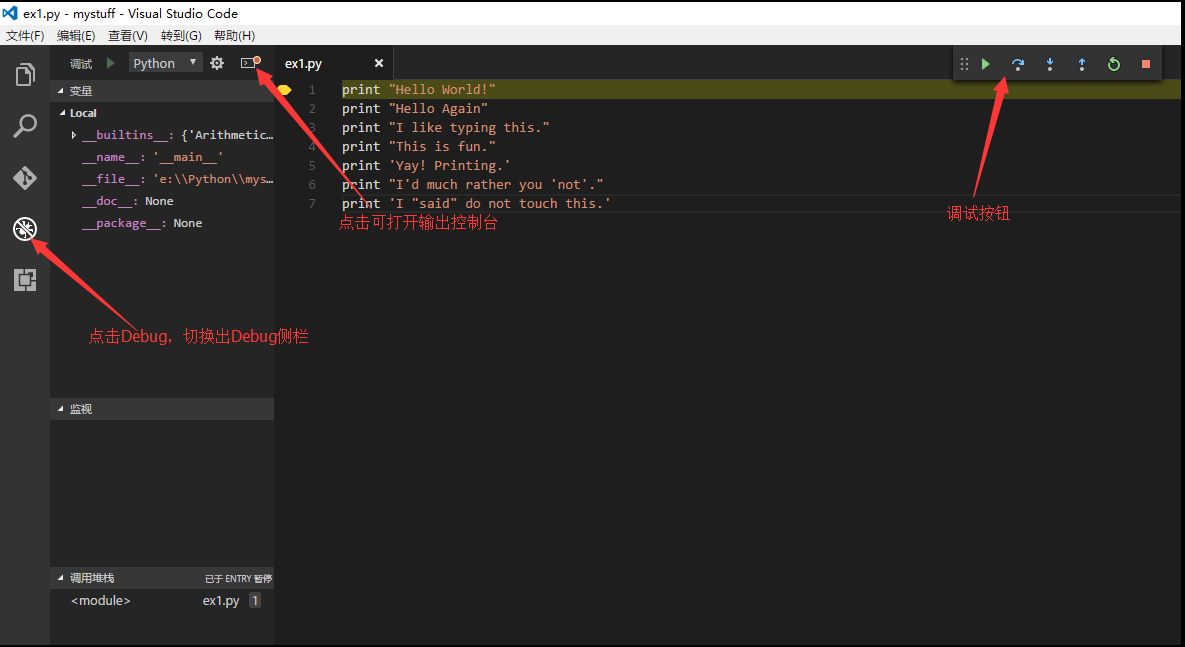Select the __file__ variable row

(x=162, y=179)
